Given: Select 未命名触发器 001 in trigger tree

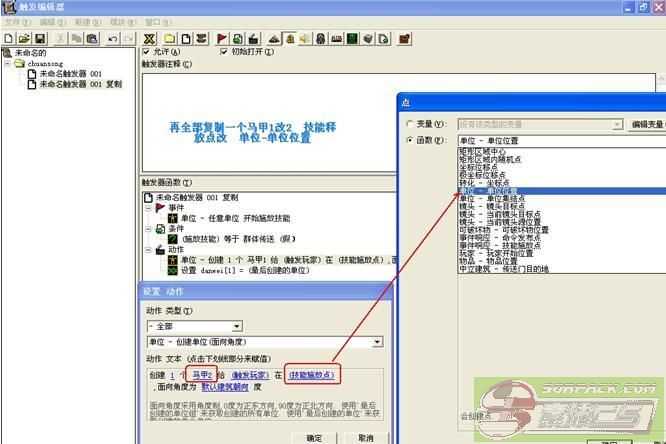Looking at the screenshot, I should 69,73.
